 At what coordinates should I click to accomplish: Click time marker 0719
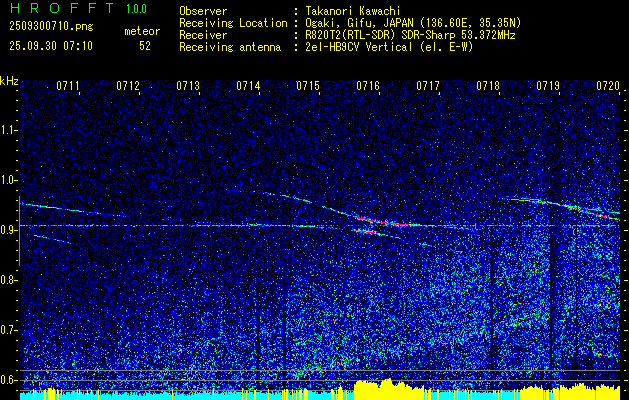[548, 86]
